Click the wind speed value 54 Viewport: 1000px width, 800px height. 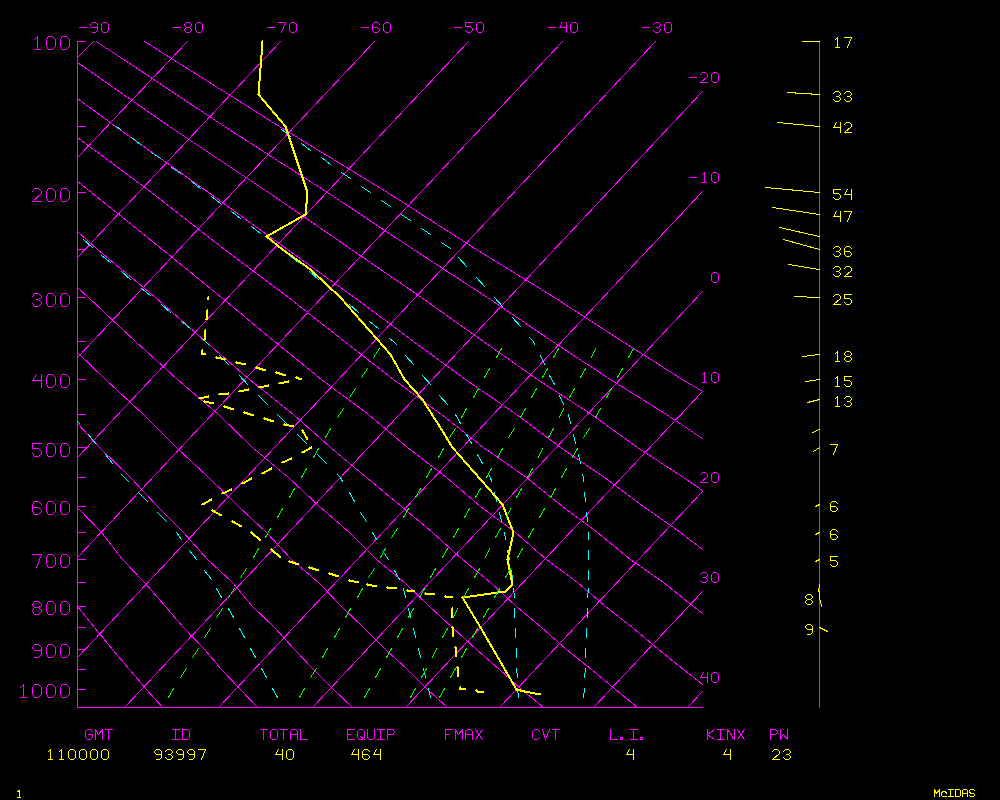(x=842, y=194)
